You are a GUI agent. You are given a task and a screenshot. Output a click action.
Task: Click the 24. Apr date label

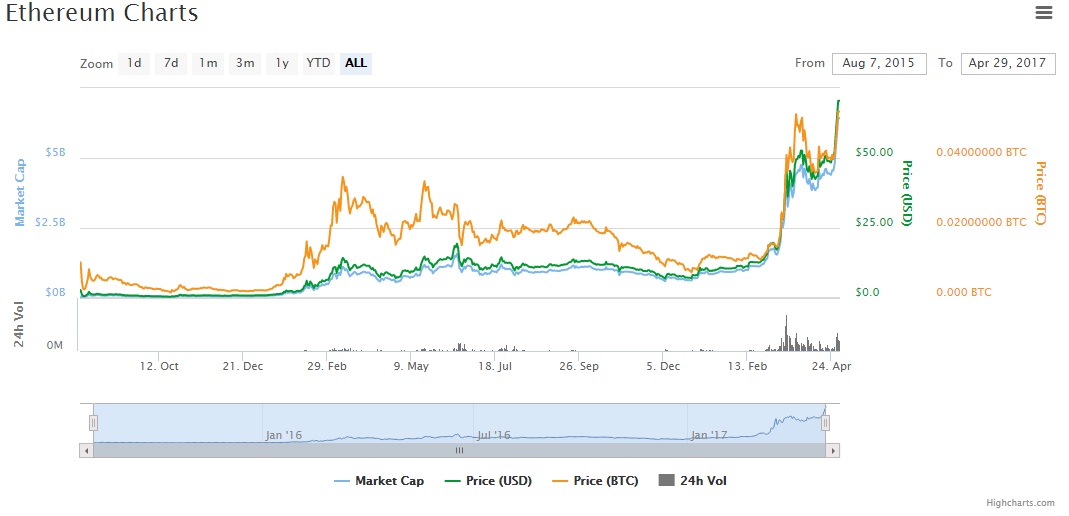pyautogui.click(x=832, y=366)
